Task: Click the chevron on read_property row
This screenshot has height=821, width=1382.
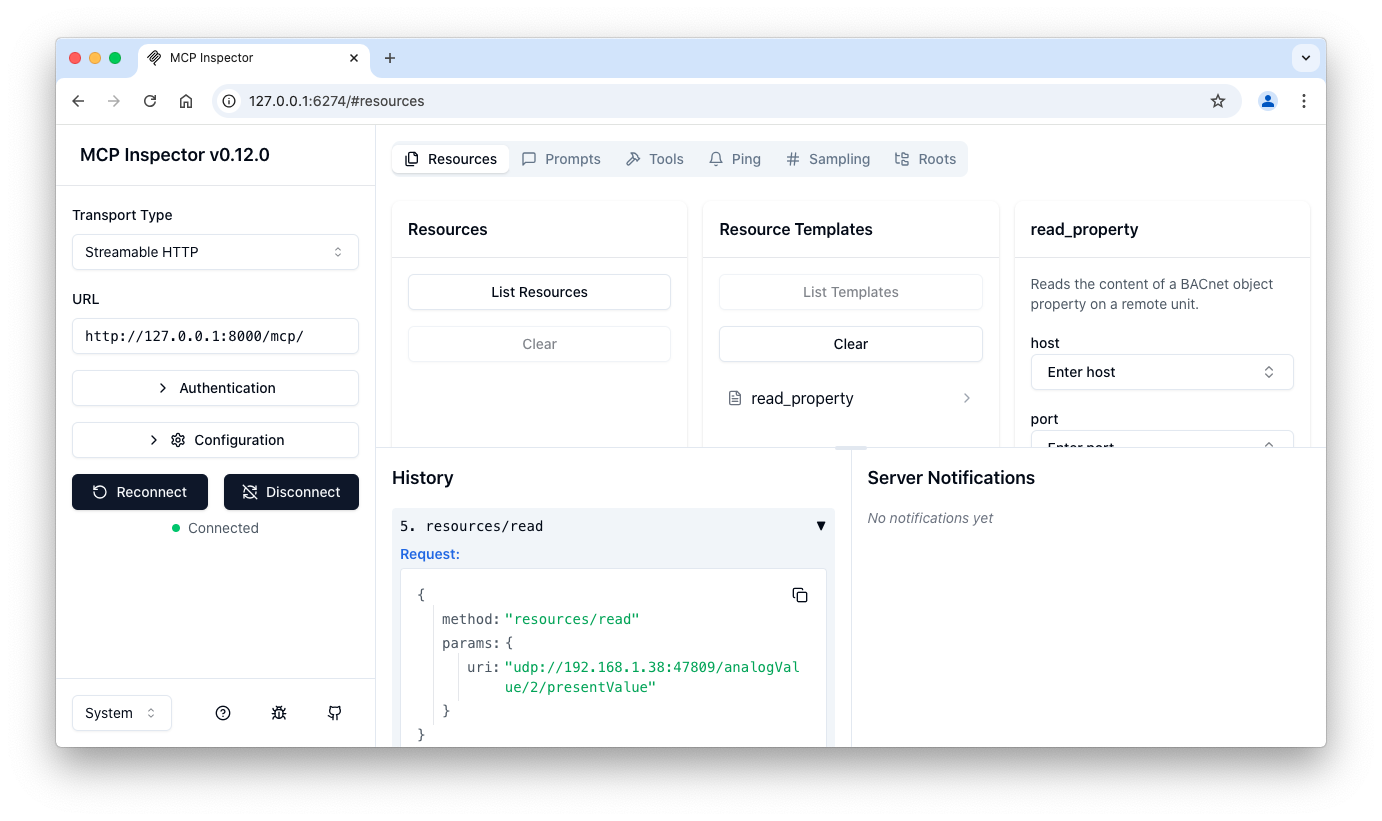Action: tap(967, 398)
